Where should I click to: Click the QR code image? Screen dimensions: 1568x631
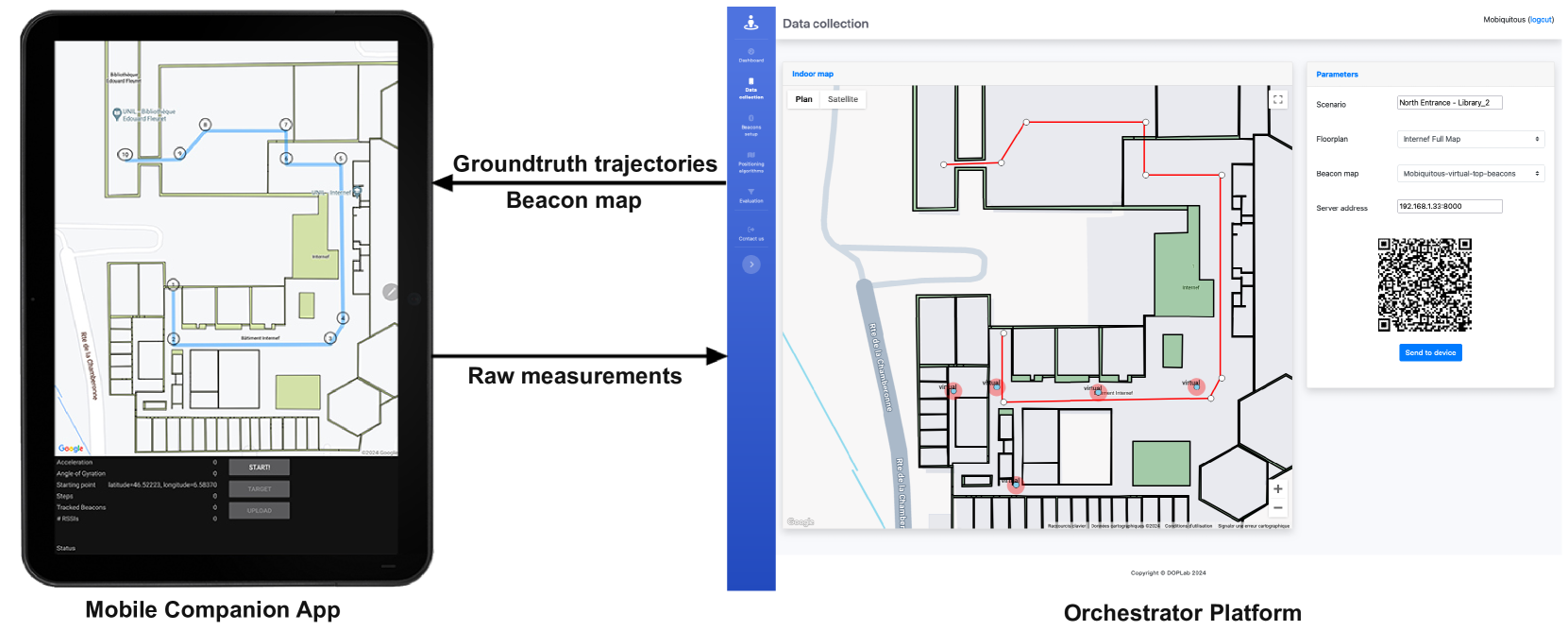pyautogui.click(x=1425, y=284)
